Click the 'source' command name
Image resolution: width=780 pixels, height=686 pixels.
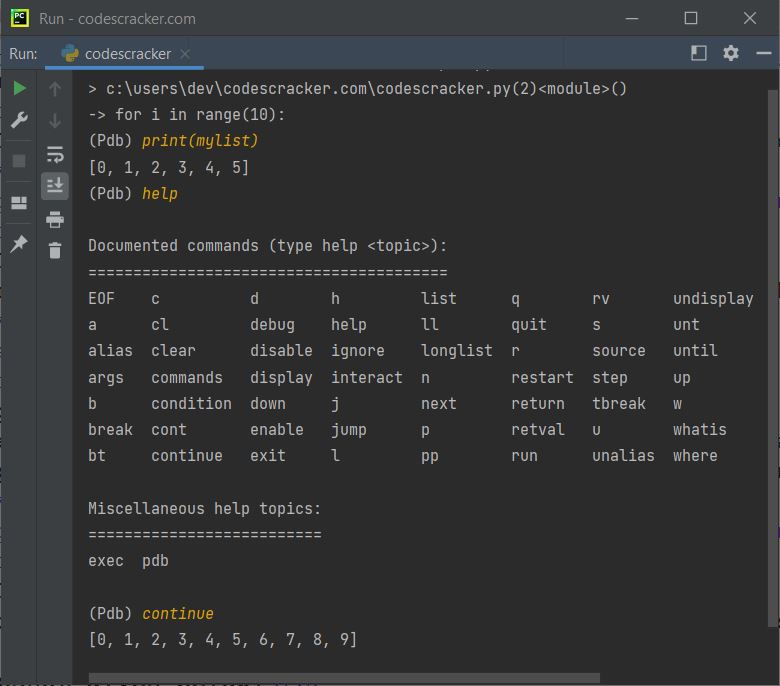pyautogui.click(x=618, y=351)
